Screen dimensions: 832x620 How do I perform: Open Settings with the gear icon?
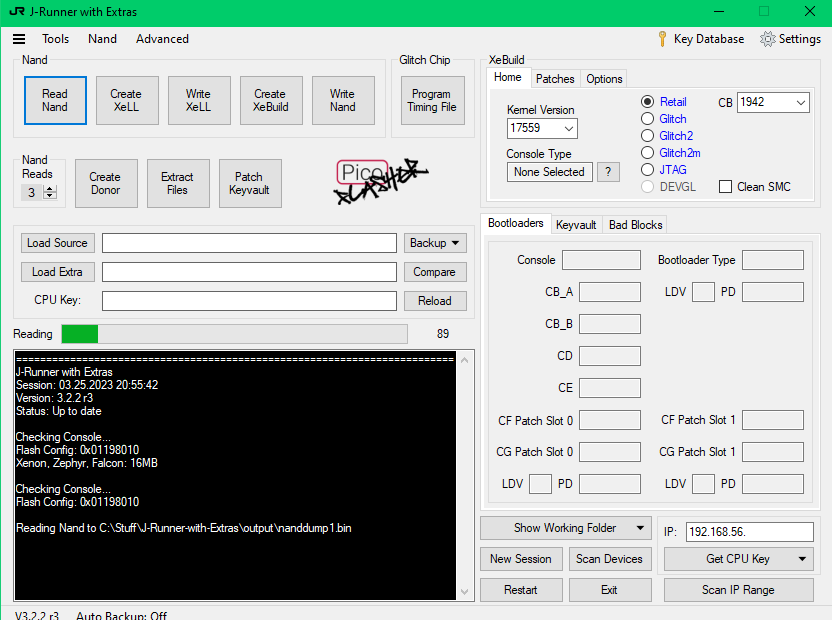[767, 39]
